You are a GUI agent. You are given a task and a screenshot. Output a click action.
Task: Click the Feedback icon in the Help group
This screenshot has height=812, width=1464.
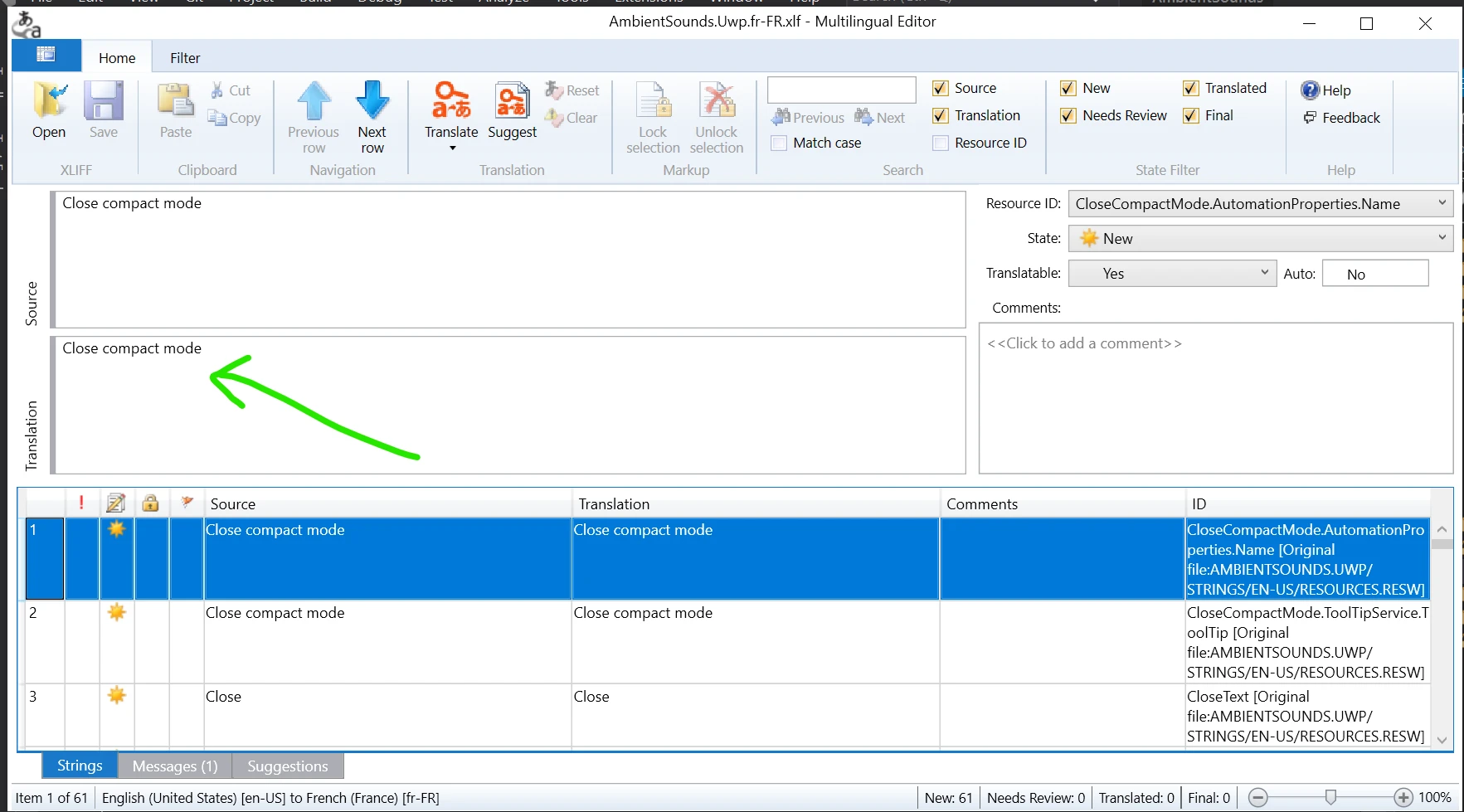1310,118
